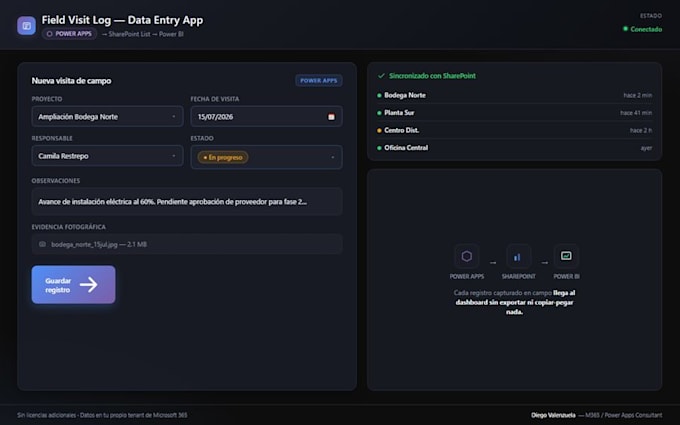Expand the Estado dropdown arrow
680x425 pixels.
tap(333, 157)
